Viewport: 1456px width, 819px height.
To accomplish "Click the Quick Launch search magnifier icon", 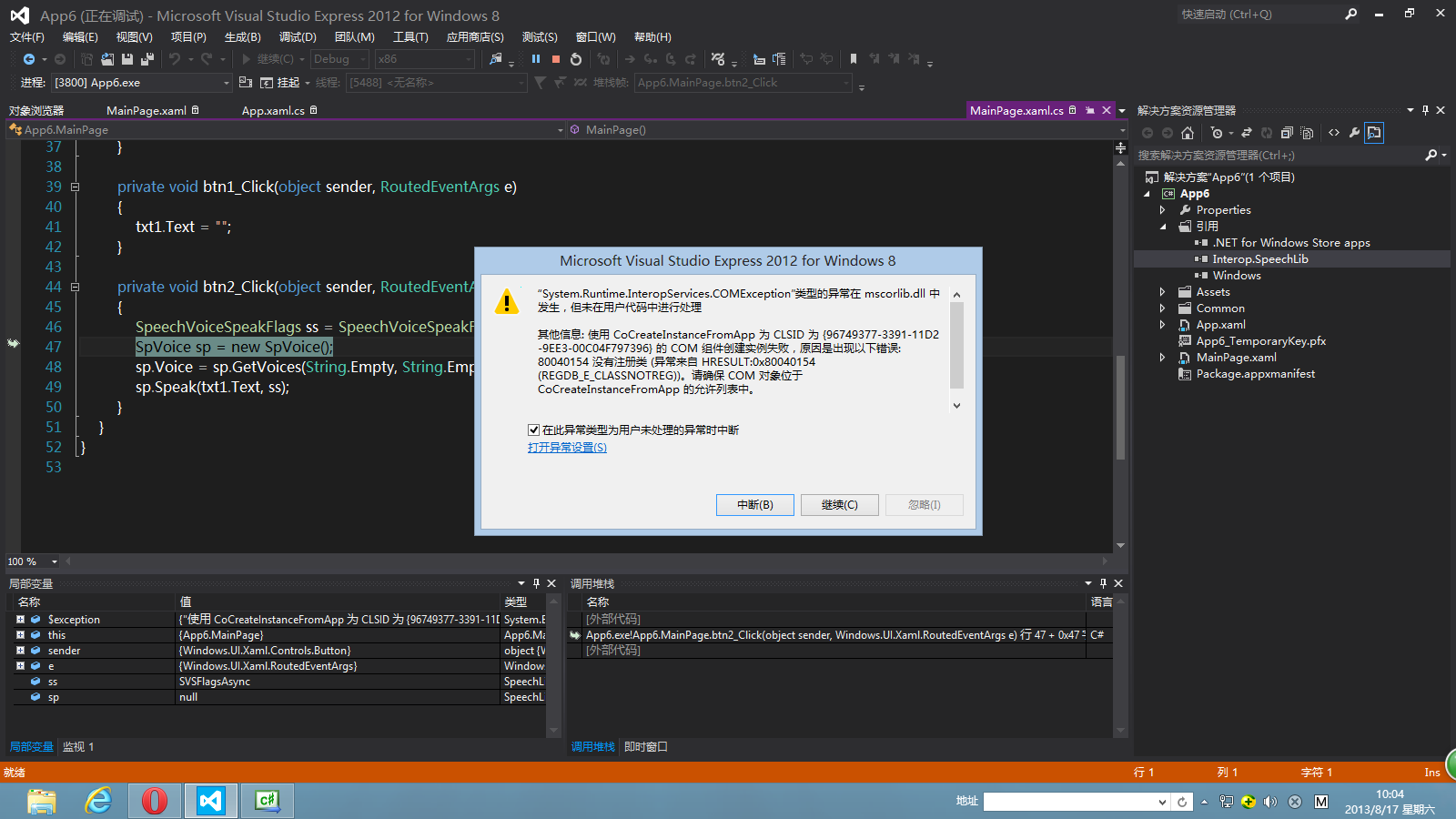I will pyautogui.click(x=1351, y=15).
